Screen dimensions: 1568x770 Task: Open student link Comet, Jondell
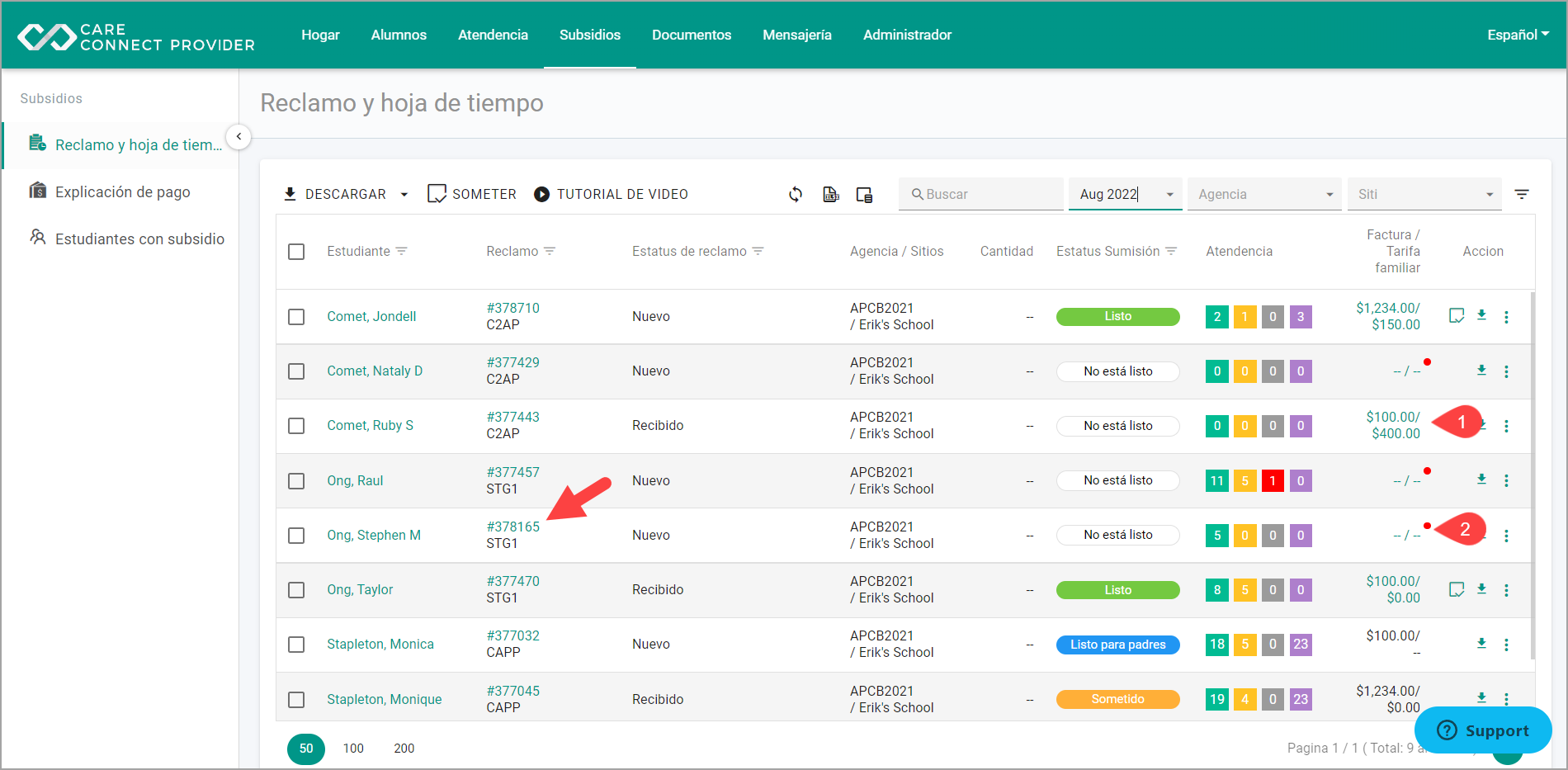click(371, 316)
